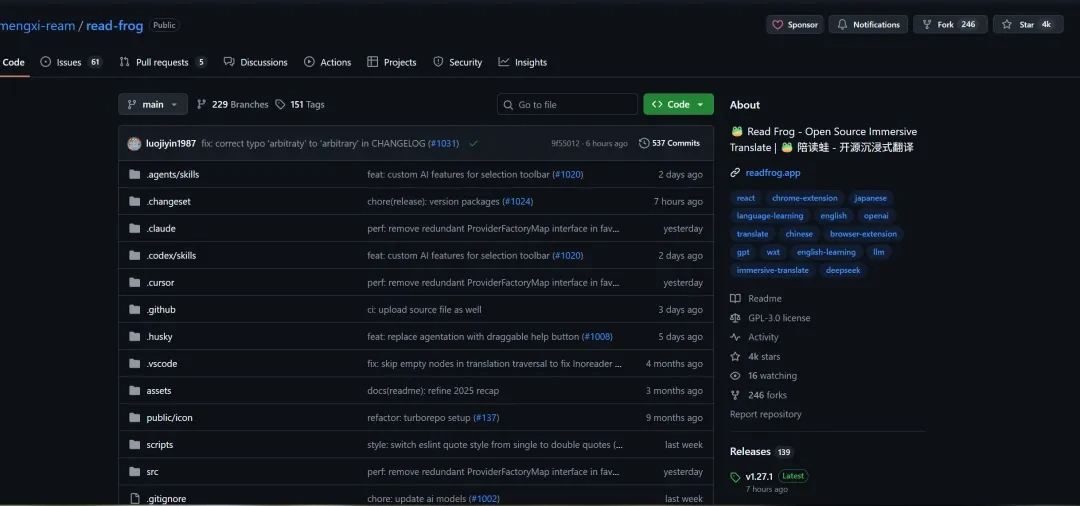View the Insights tab
The image size is (1080, 506).
coord(523,62)
